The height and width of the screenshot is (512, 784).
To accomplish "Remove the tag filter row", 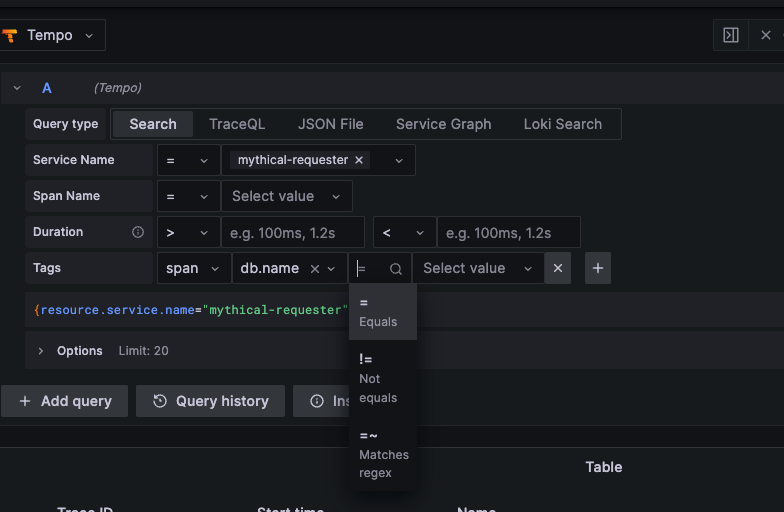I will click(x=558, y=268).
